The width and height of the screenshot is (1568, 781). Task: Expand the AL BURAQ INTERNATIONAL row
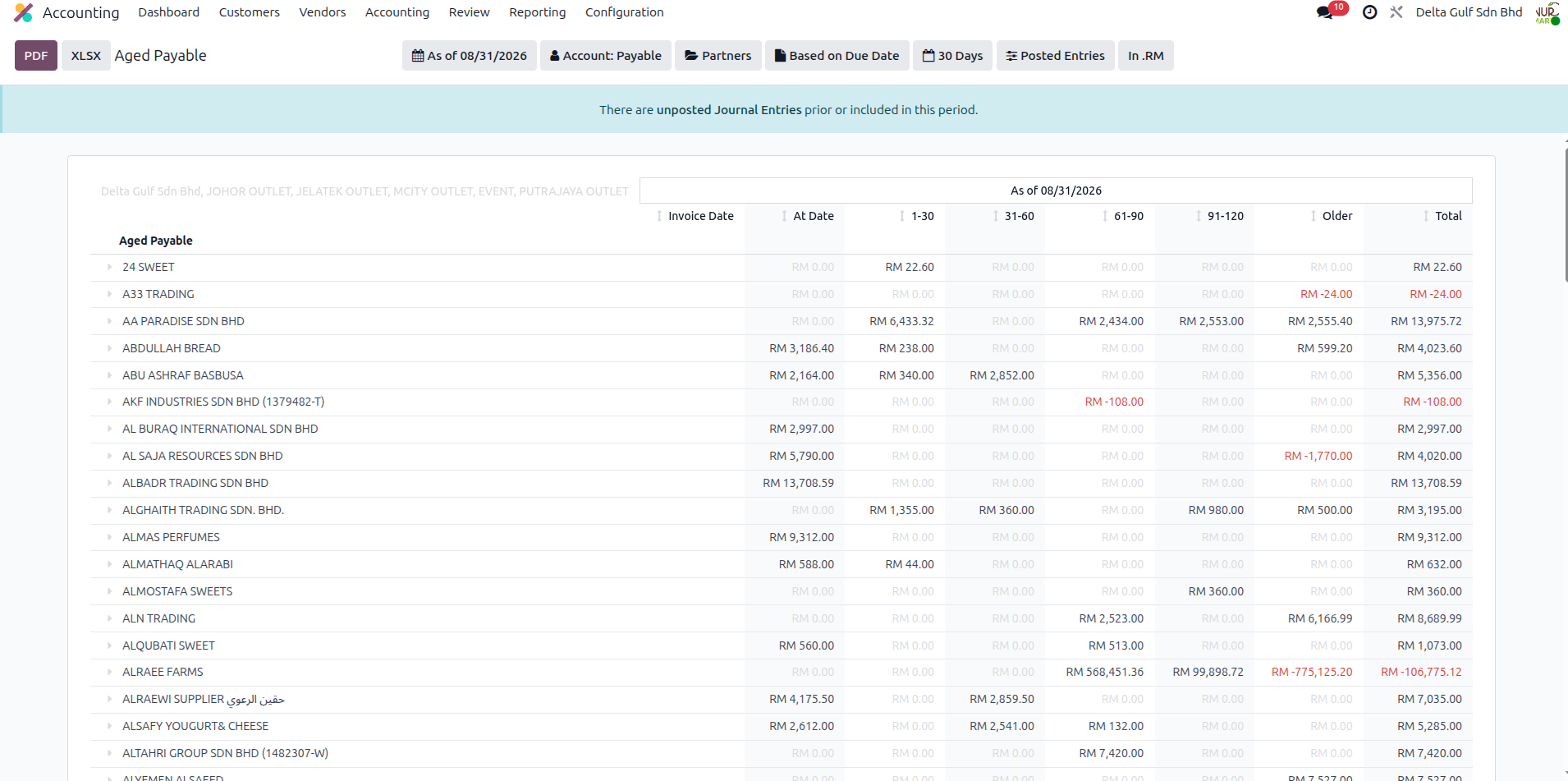tap(109, 429)
